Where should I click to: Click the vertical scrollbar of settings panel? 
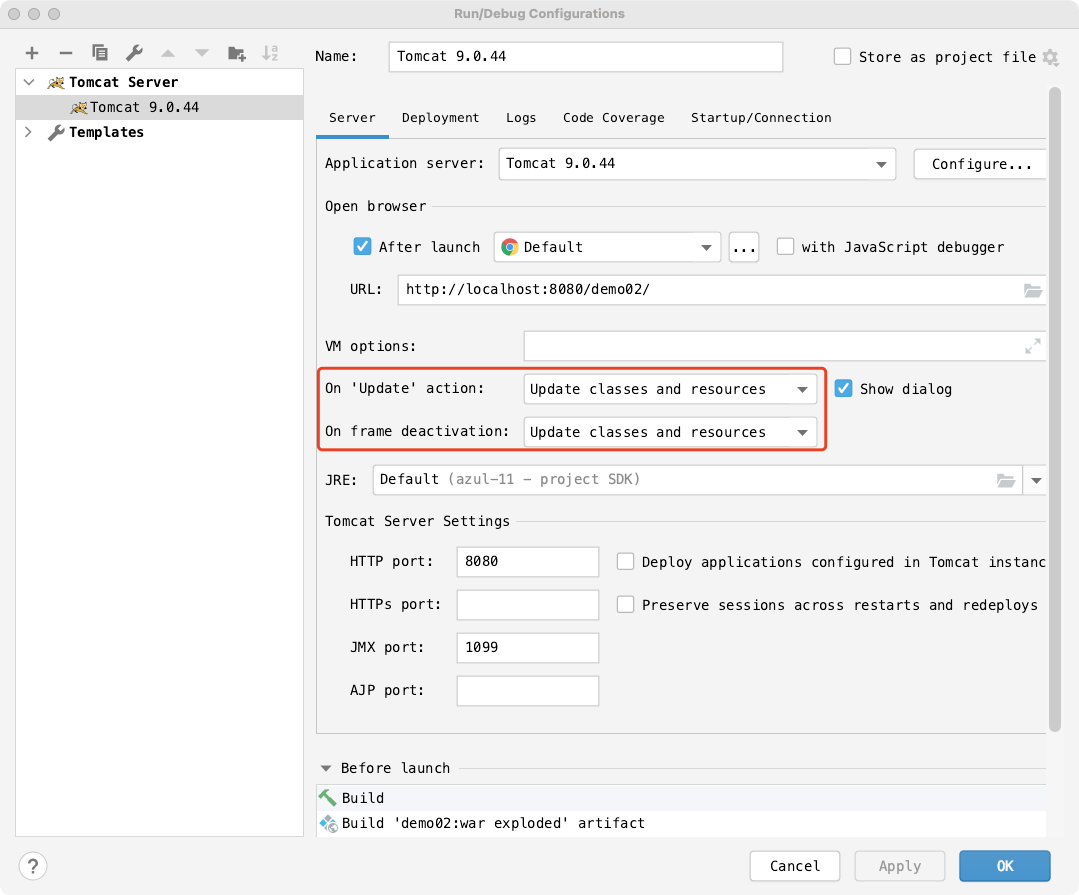pyautogui.click(x=1054, y=409)
